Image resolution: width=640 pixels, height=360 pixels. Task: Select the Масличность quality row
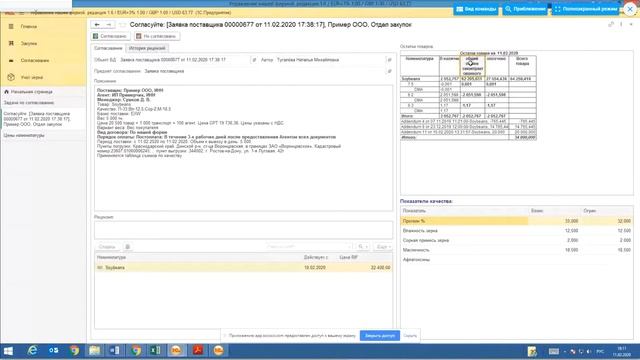pyautogui.click(x=517, y=250)
